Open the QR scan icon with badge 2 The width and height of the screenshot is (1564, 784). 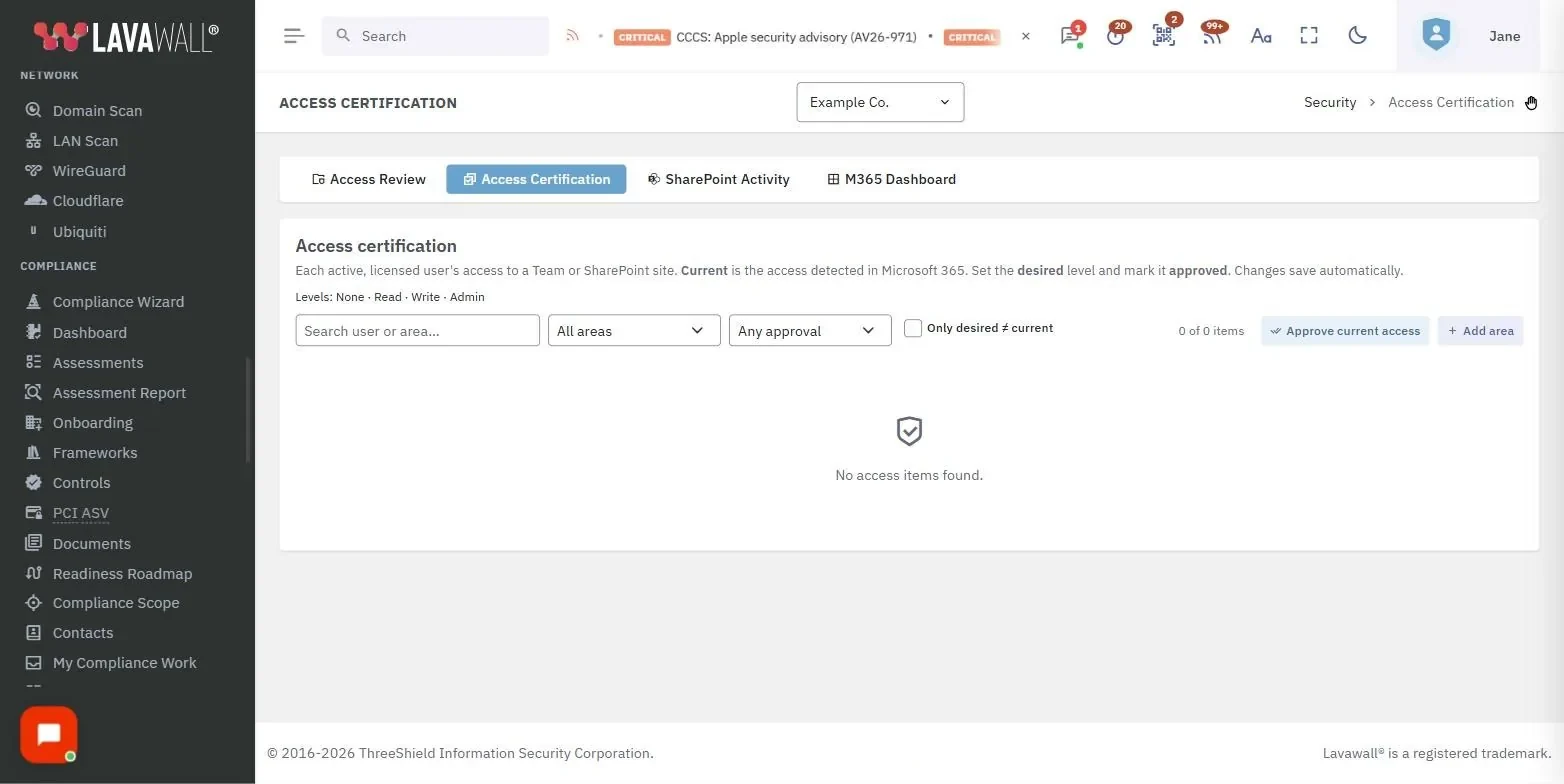(1164, 36)
